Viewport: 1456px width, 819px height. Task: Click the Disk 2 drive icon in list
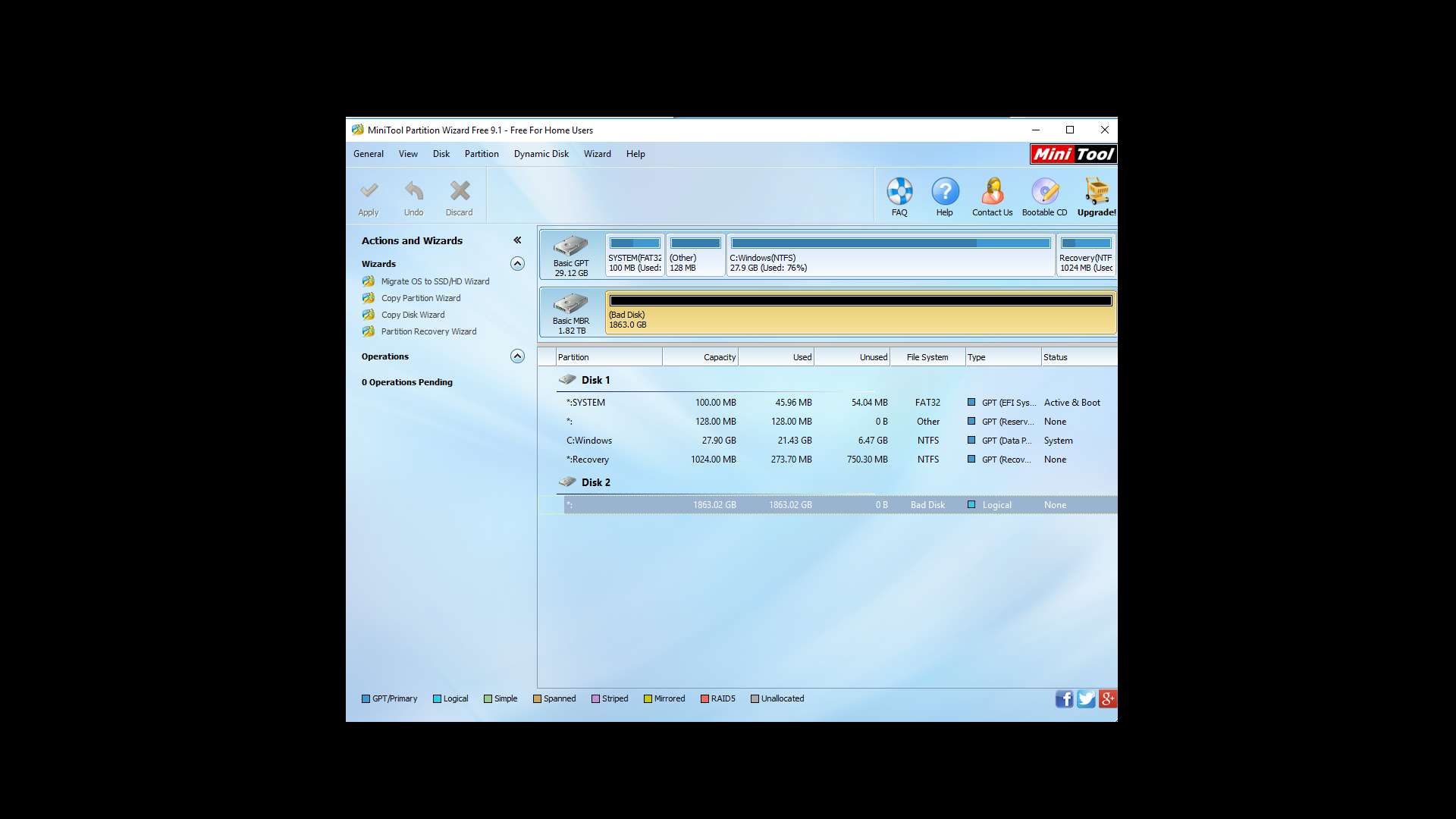coord(567,482)
